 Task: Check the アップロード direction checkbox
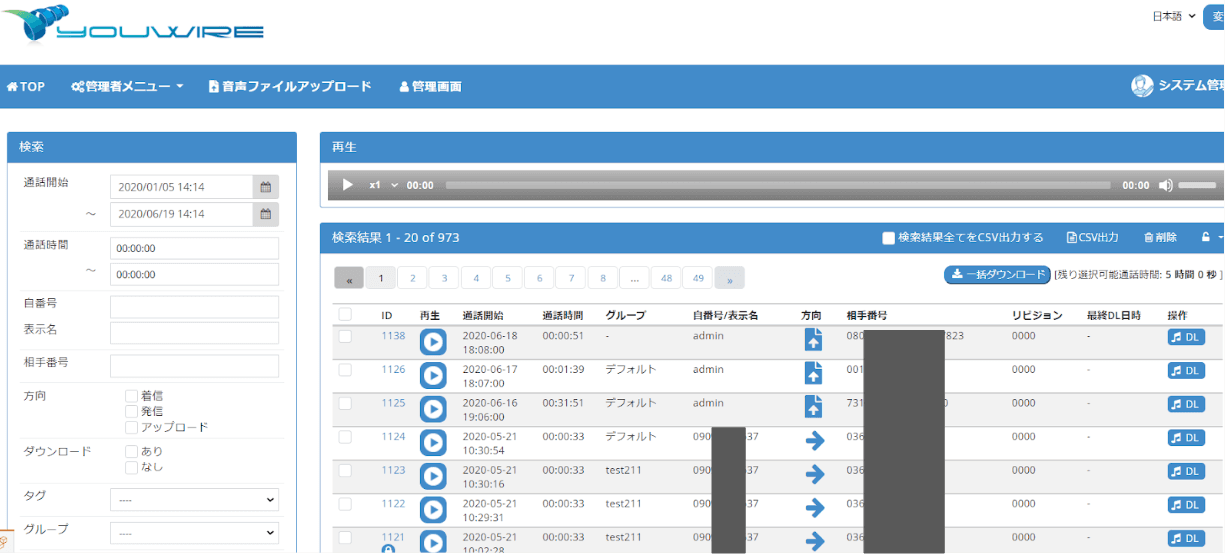[x=132, y=427]
